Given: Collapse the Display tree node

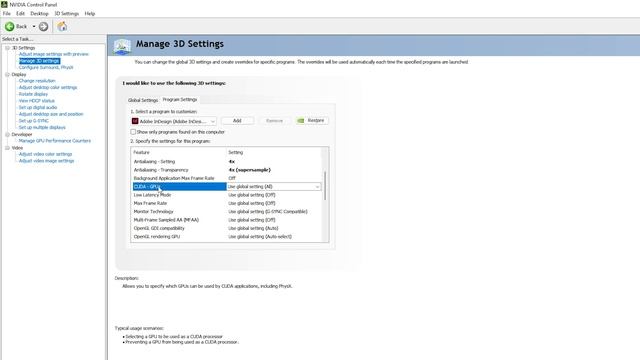Looking at the screenshot, I should click(x=7, y=74).
